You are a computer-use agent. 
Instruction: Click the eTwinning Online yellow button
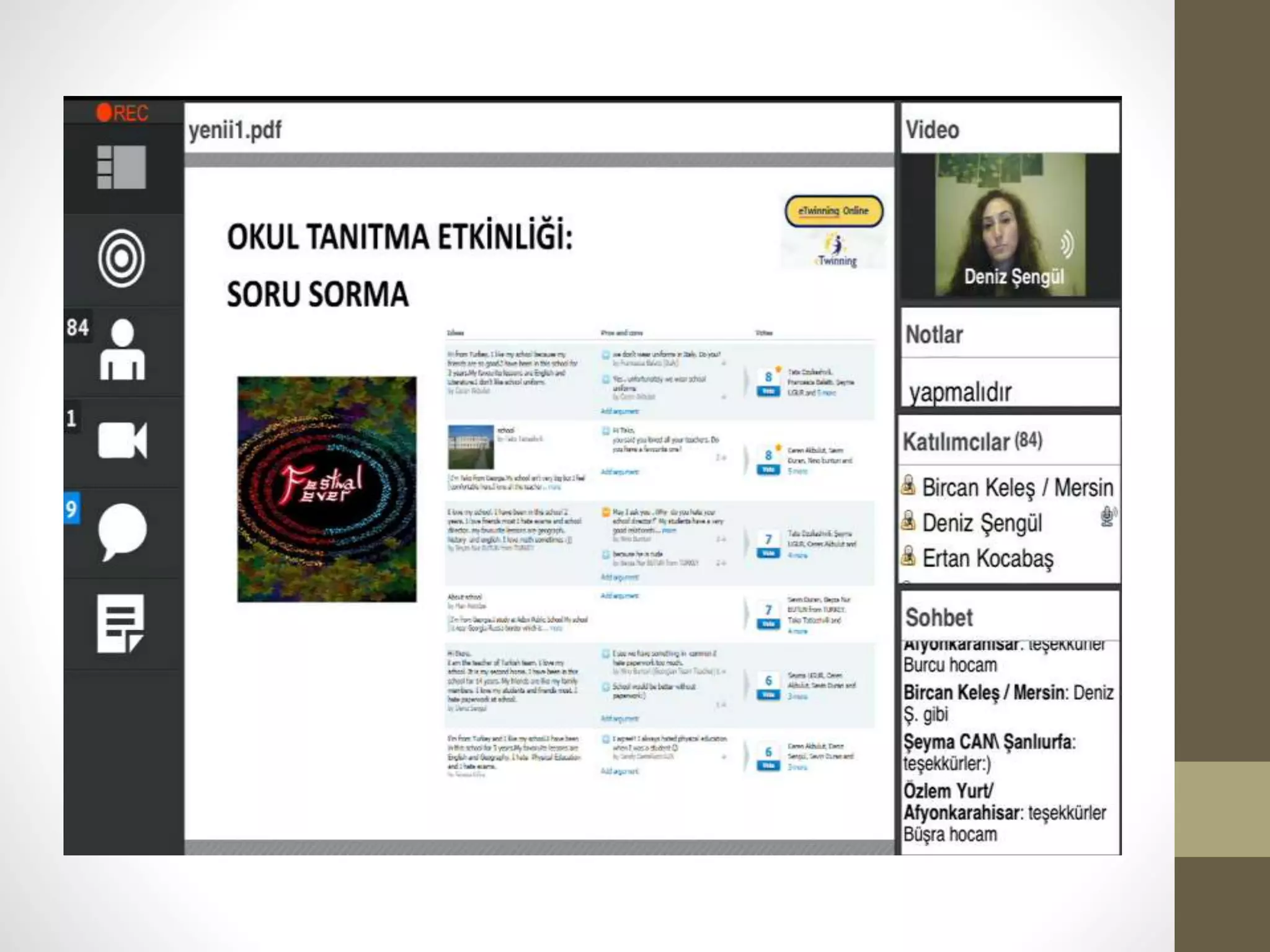pyautogui.click(x=833, y=211)
